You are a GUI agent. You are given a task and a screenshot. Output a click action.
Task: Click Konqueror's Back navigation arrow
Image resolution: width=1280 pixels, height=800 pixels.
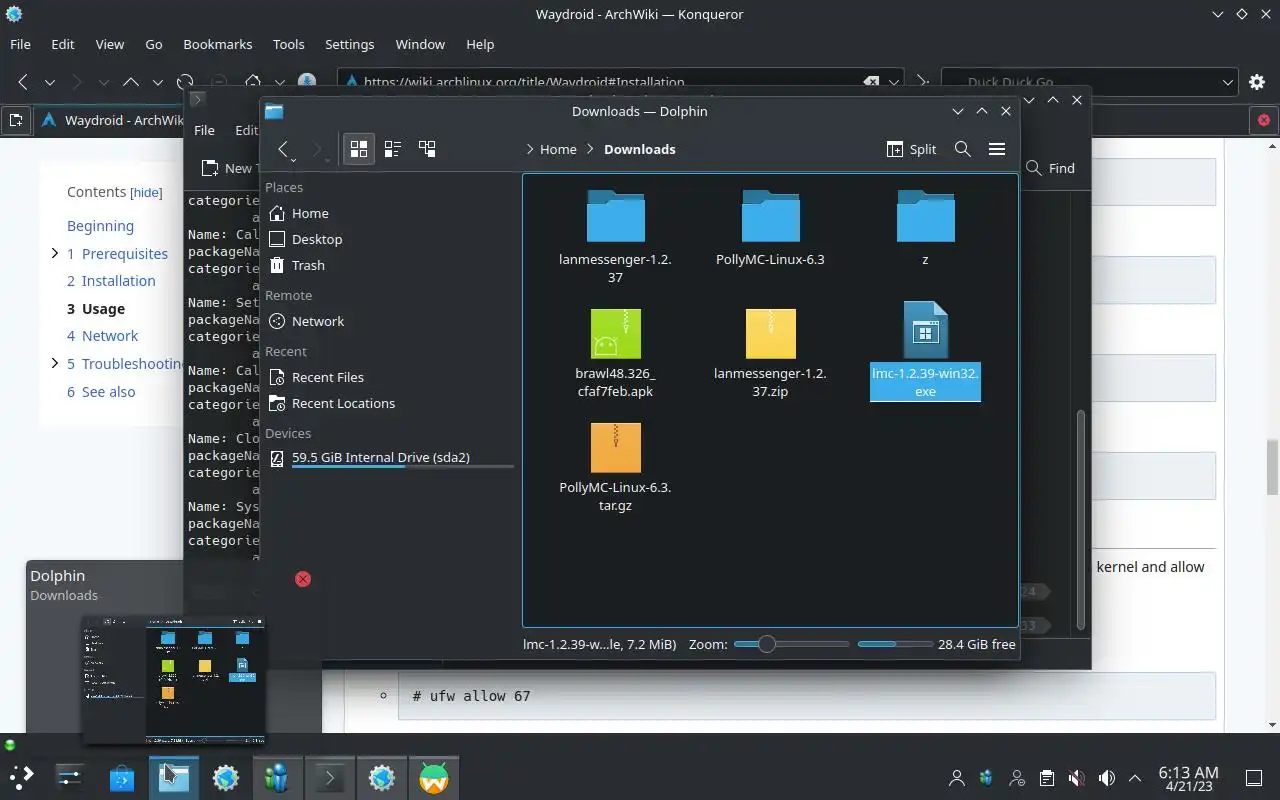[22, 82]
